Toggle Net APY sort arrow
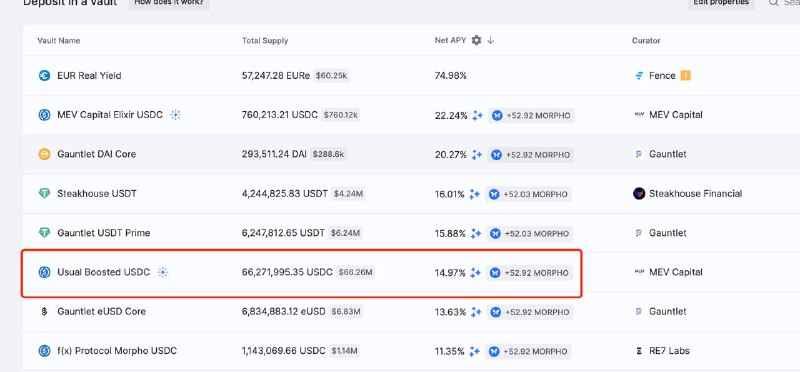This screenshot has width=800, height=372. (x=490, y=40)
